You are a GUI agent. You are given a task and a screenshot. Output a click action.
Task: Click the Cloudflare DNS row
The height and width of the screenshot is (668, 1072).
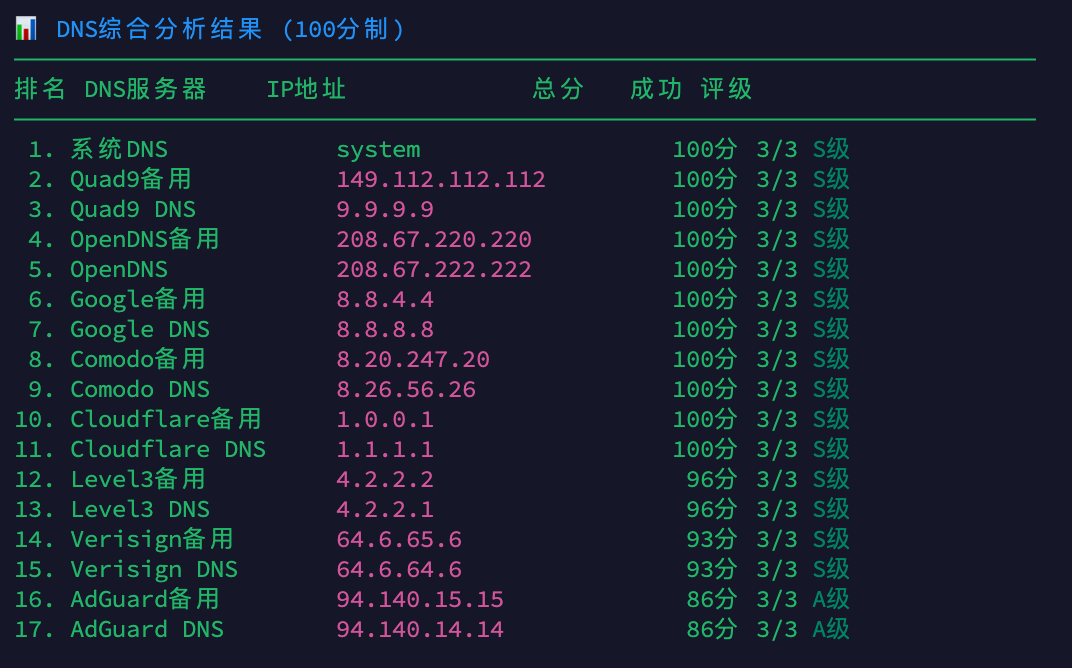click(167, 449)
